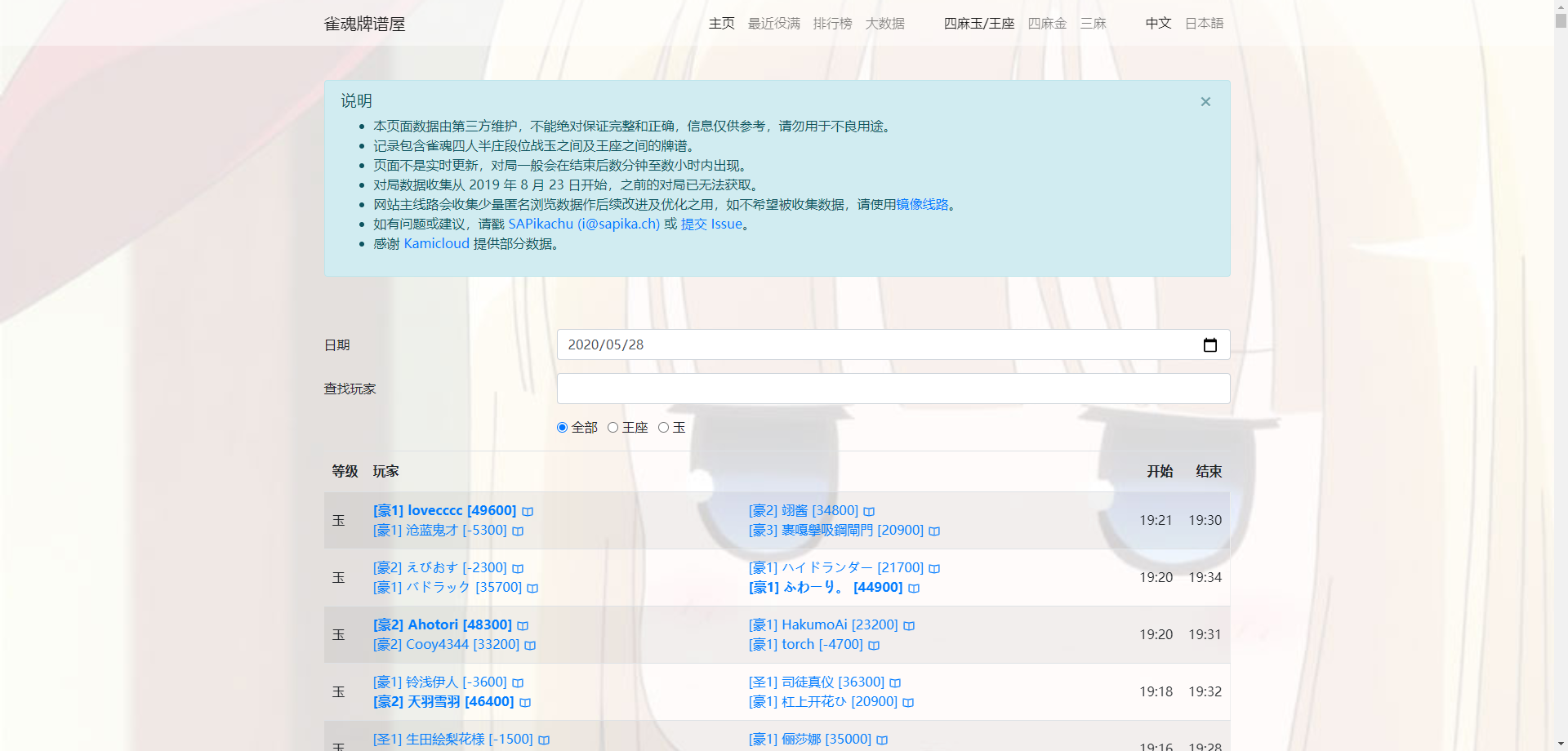Switch language to 日本語
Viewport: 1568px width, 751px height.
(1205, 24)
